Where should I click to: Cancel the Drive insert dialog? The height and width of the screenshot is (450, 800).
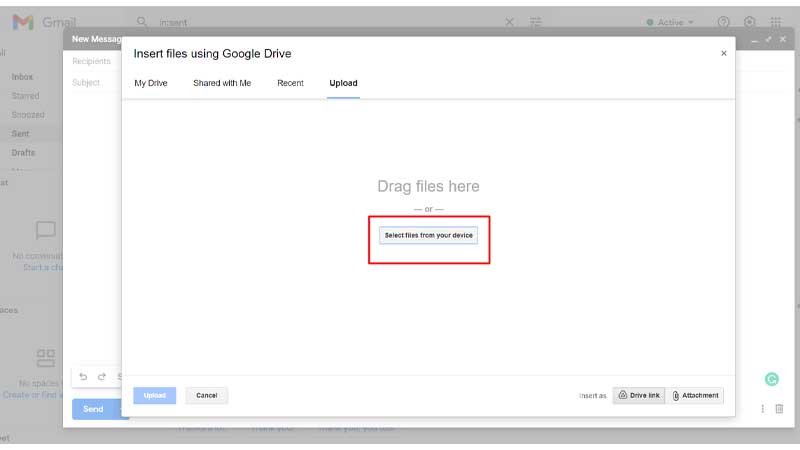tap(207, 395)
